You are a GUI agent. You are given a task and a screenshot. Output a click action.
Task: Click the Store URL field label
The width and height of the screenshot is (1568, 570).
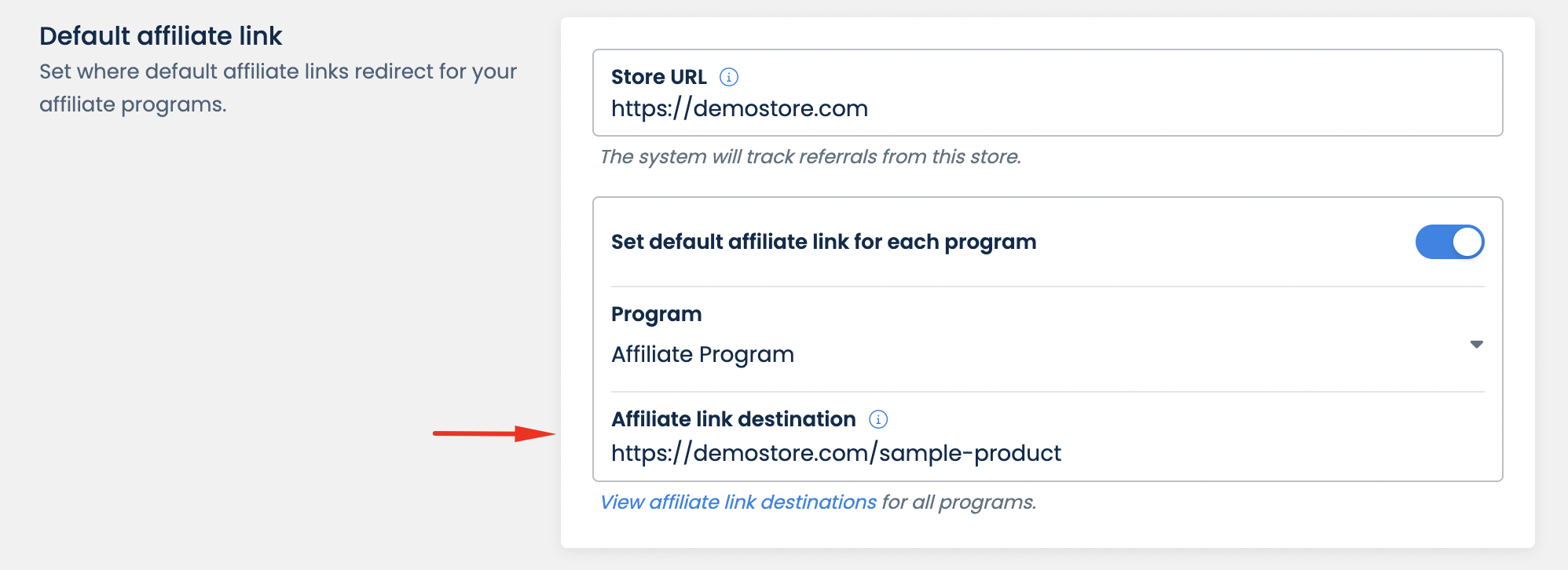point(658,77)
